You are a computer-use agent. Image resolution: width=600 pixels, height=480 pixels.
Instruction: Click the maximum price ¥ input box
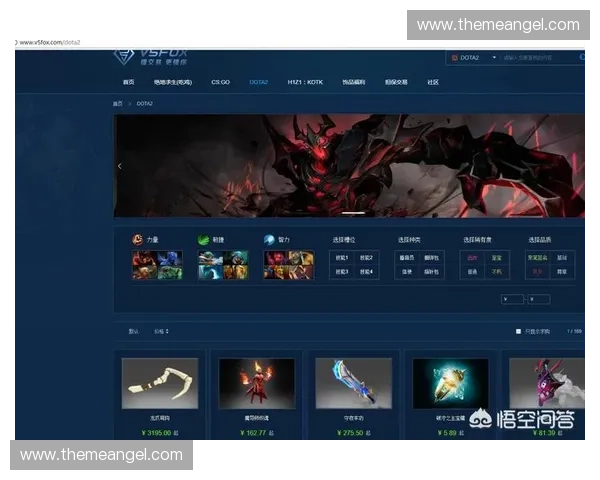(539, 299)
